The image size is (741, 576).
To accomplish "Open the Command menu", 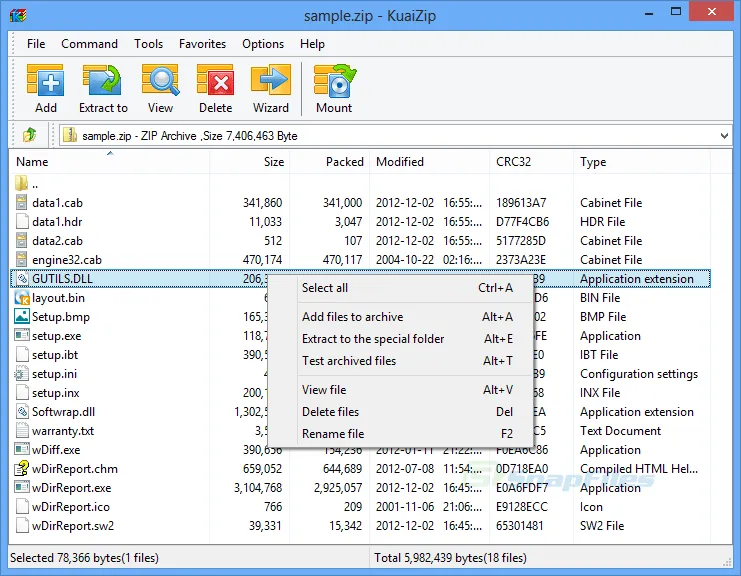I will pyautogui.click(x=89, y=43).
